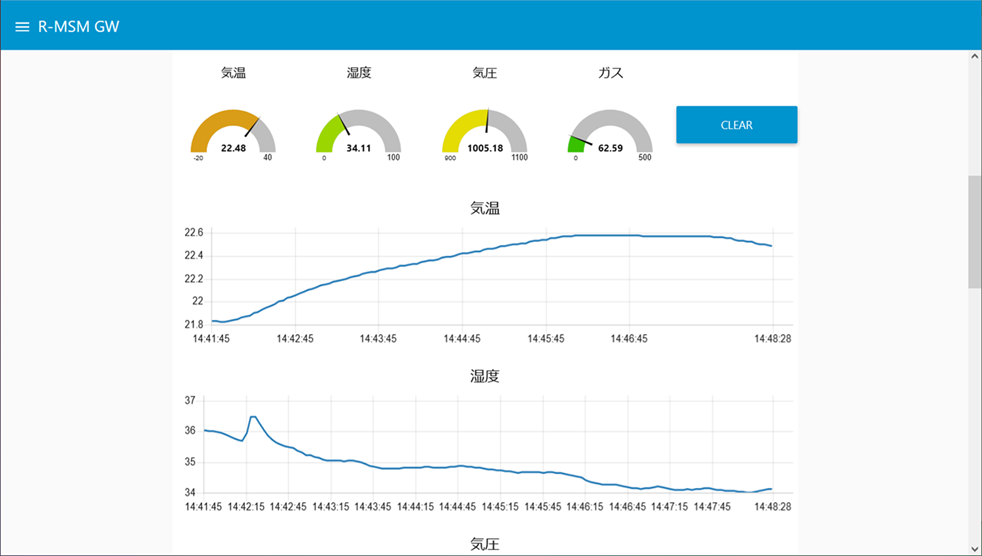Click the scroll down arrow

[x=974, y=547]
